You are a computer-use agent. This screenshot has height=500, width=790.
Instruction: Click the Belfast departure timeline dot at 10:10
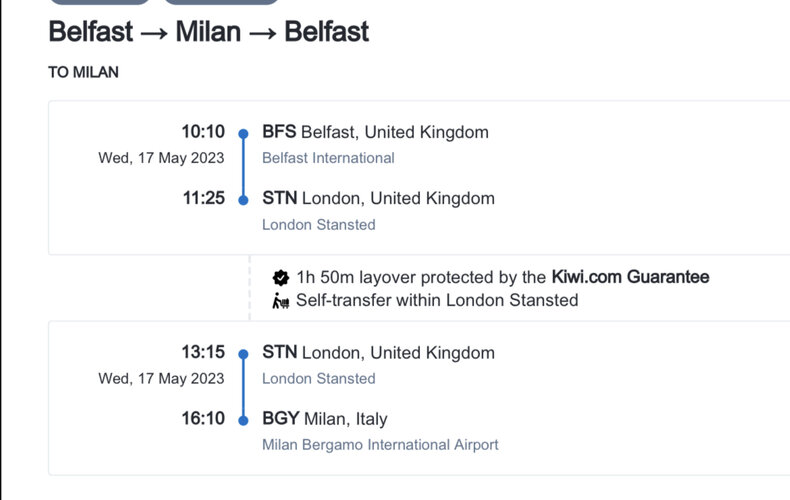pyautogui.click(x=243, y=134)
